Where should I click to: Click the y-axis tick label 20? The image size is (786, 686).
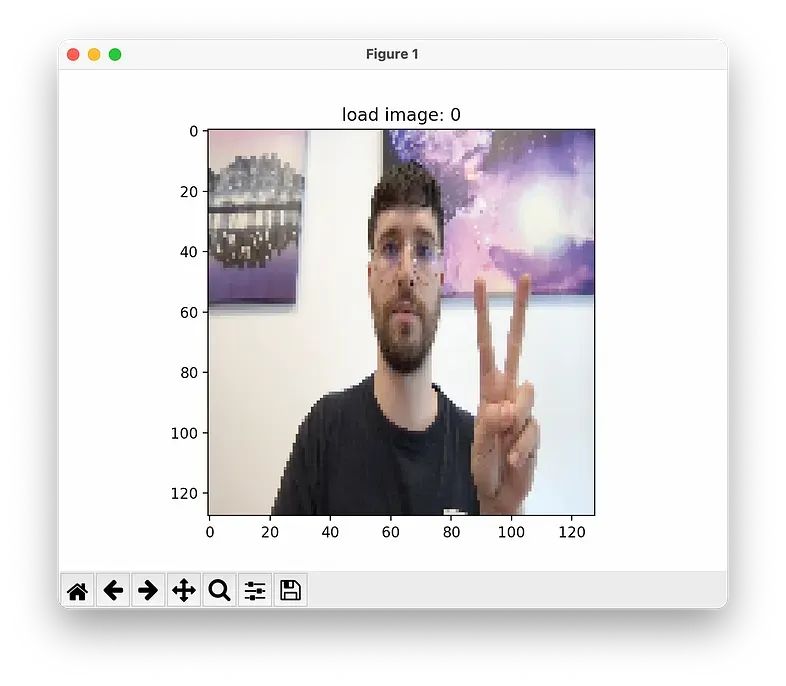(188, 192)
